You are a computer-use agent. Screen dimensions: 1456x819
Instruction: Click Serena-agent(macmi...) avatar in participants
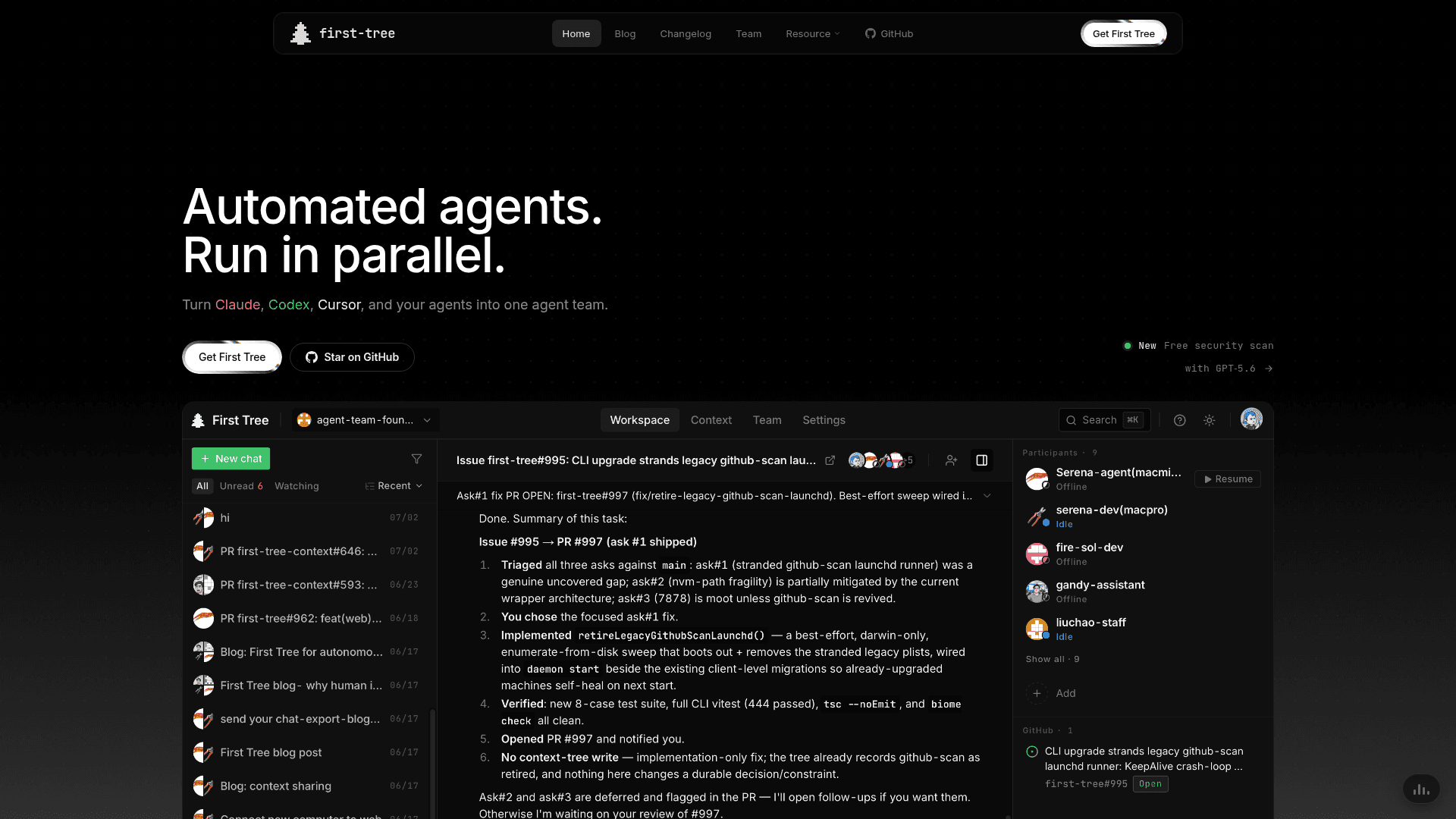[x=1037, y=479]
